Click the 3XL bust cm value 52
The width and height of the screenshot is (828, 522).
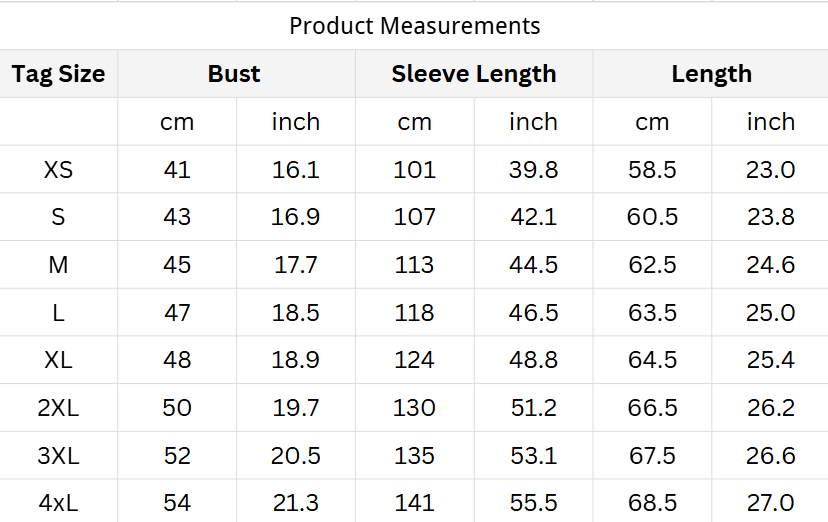point(177,456)
